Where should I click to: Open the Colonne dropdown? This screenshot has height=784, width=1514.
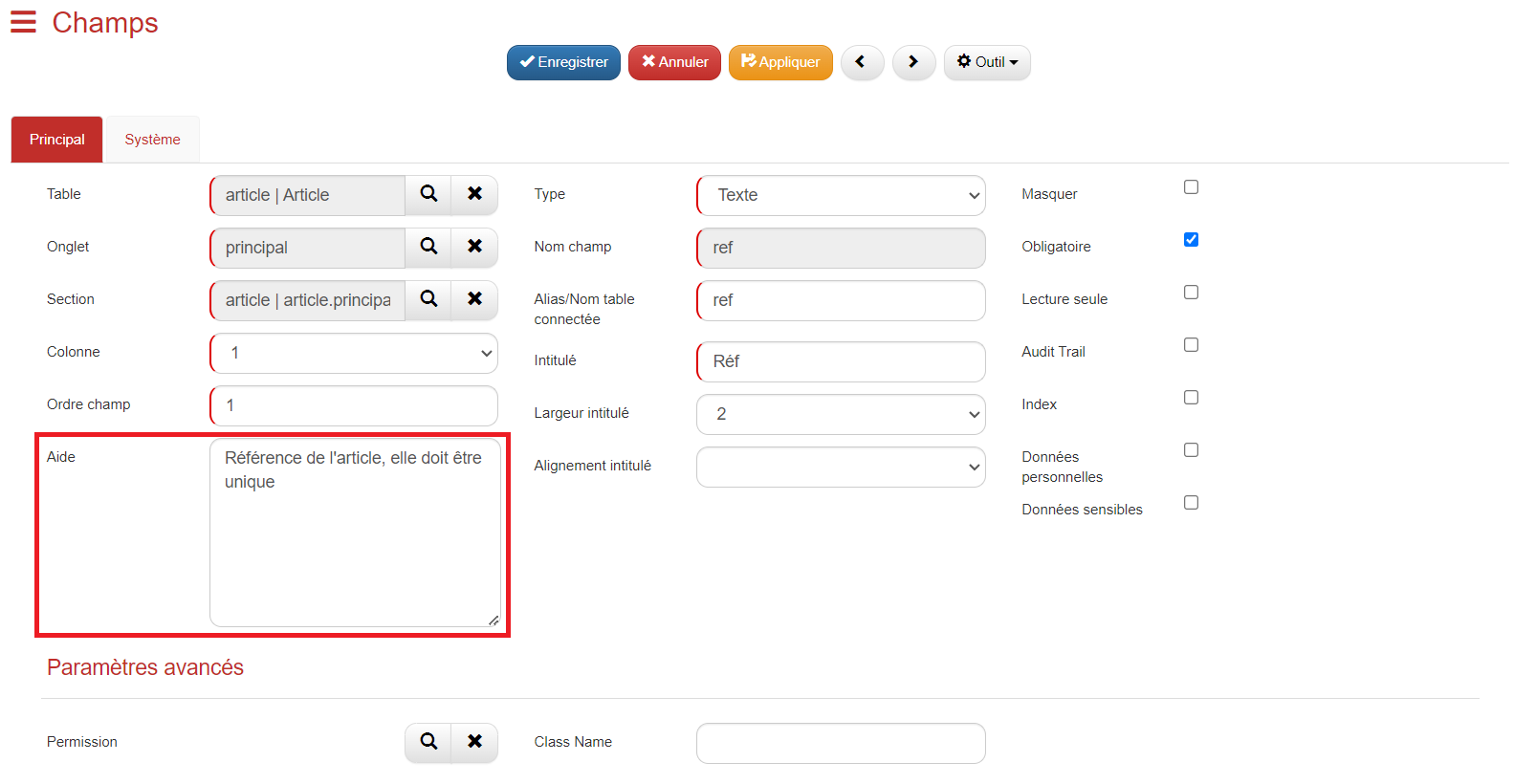[x=354, y=353]
